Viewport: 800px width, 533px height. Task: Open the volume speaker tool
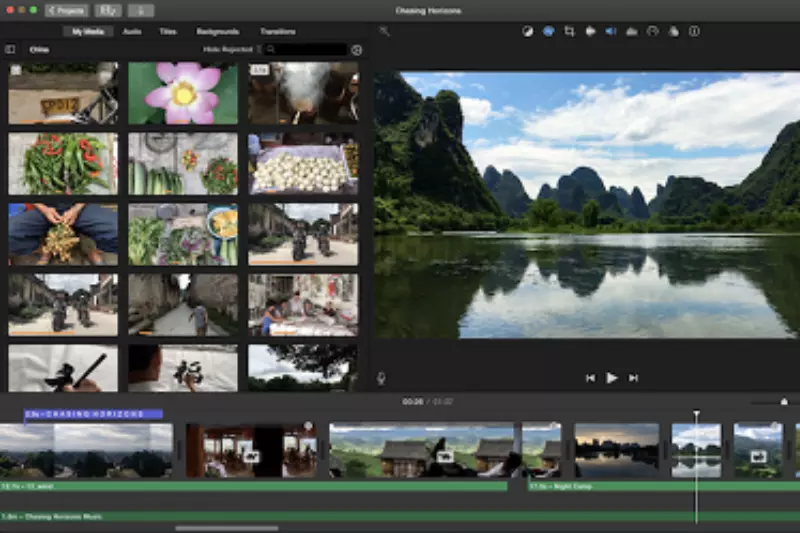coord(611,32)
